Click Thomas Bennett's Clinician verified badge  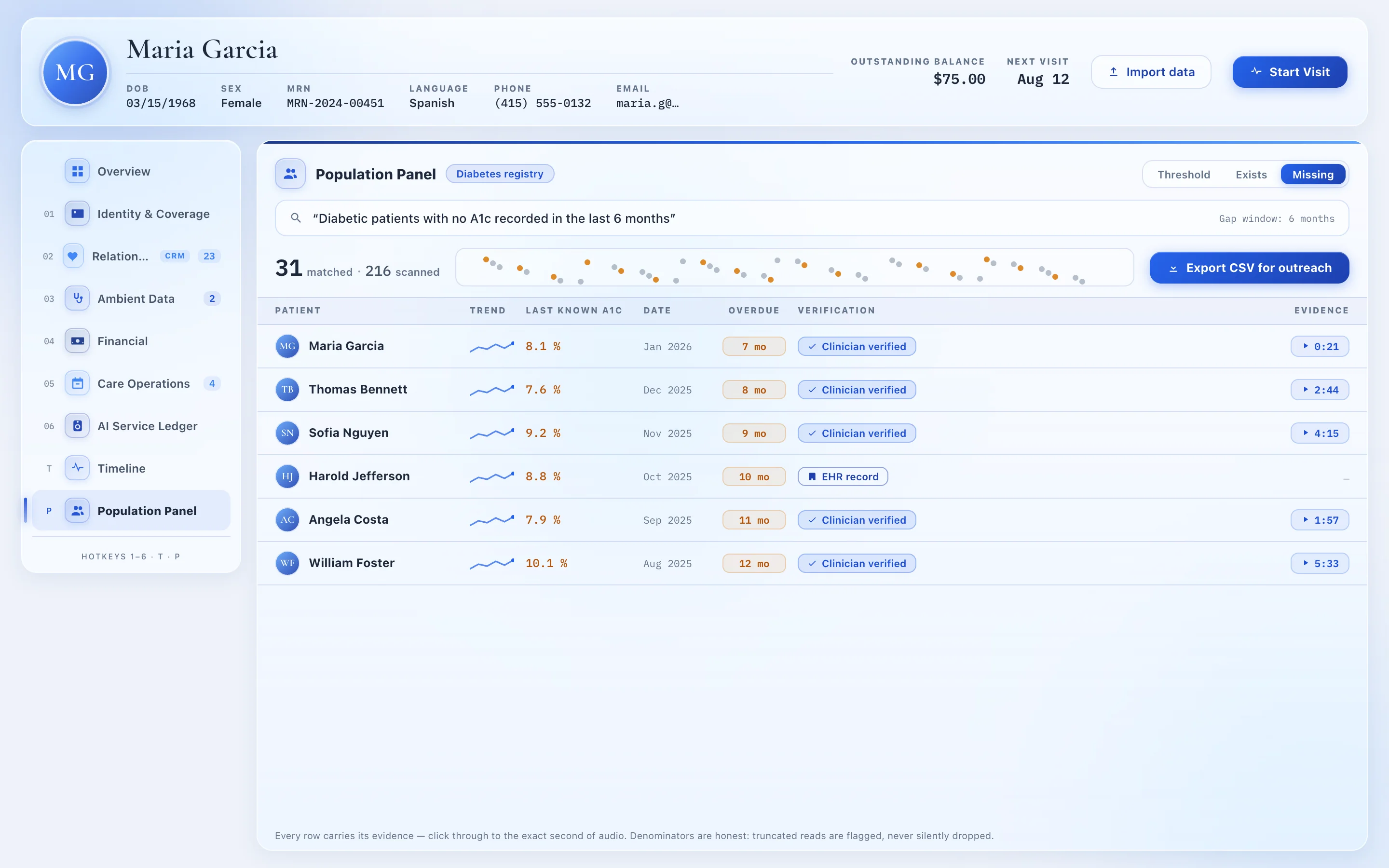pos(857,390)
